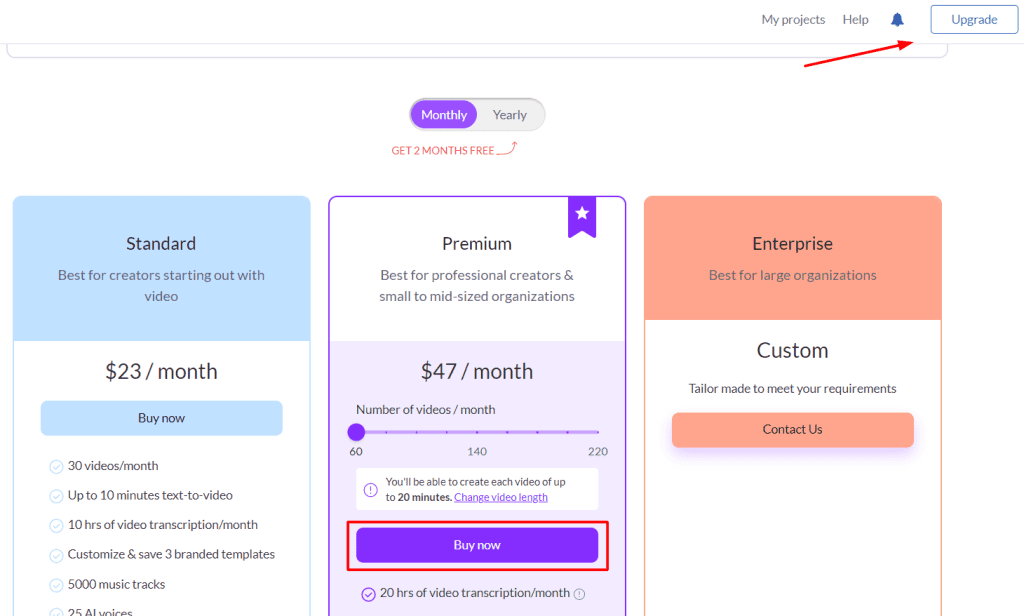The image size is (1024, 616).
Task: Click the videos per month slider handle
Action: pyautogui.click(x=356, y=432)
